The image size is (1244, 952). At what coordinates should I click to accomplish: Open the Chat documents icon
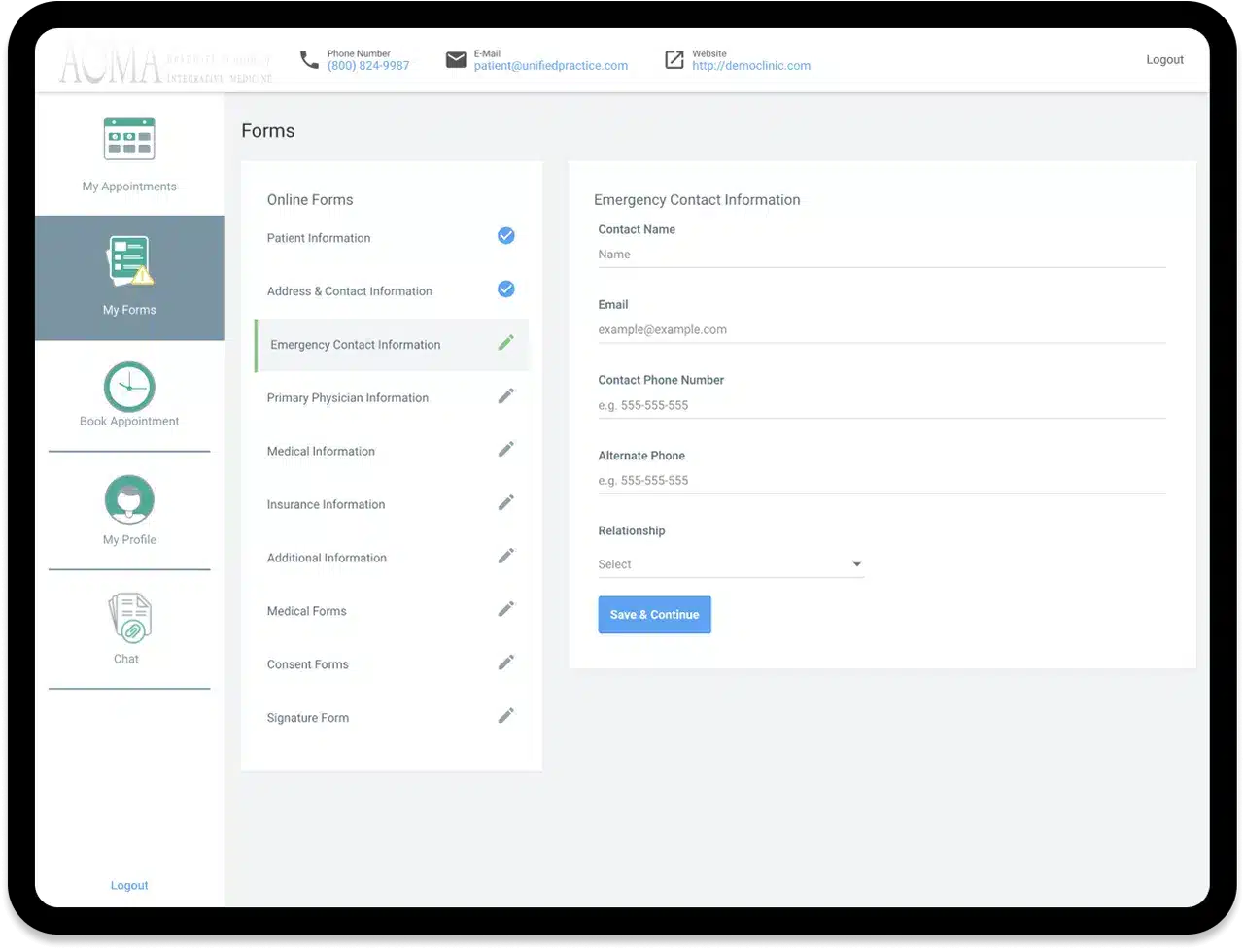(129, 618)
